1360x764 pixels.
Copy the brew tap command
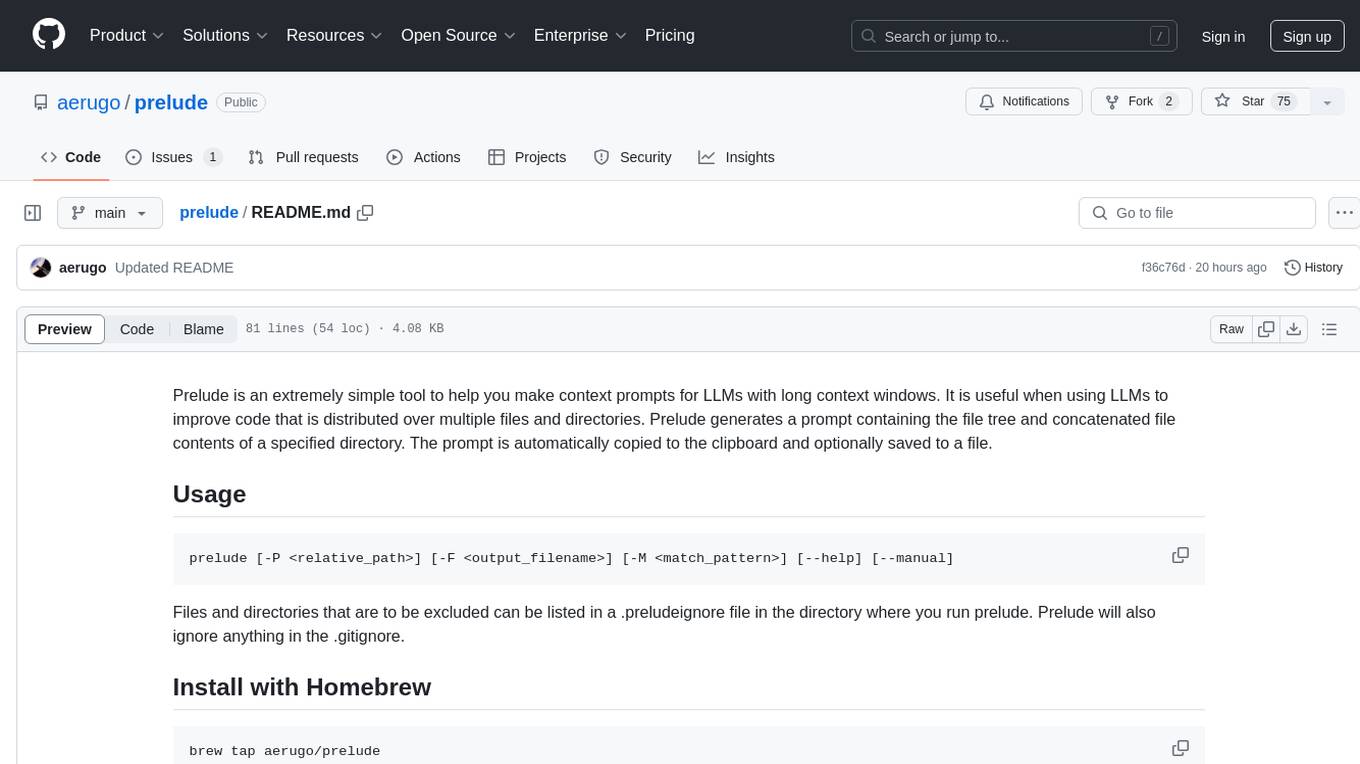[1180, 748]
